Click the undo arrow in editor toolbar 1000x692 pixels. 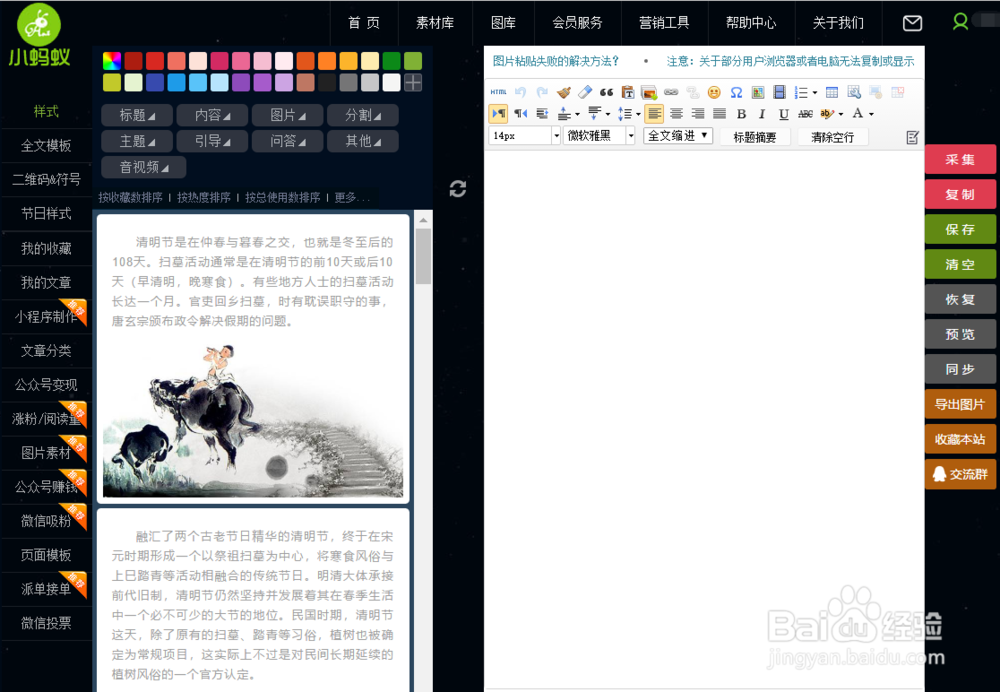(520, 92)
